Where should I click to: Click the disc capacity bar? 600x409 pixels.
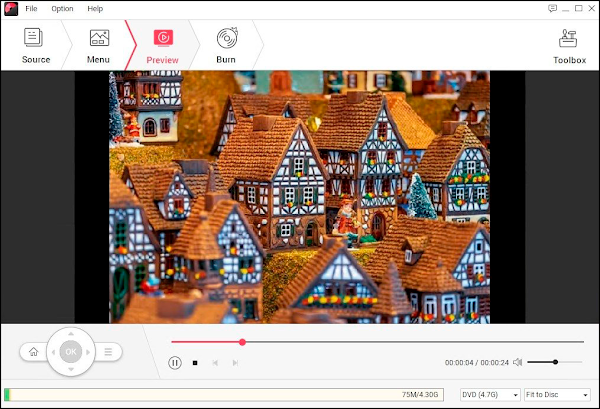pyautogui.click(x=224, y=394)
